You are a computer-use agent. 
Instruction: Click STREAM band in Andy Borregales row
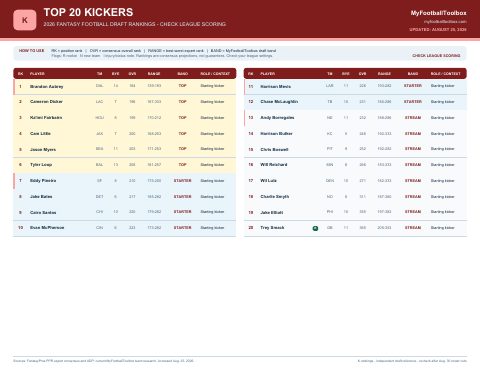[x=413, y=117]
